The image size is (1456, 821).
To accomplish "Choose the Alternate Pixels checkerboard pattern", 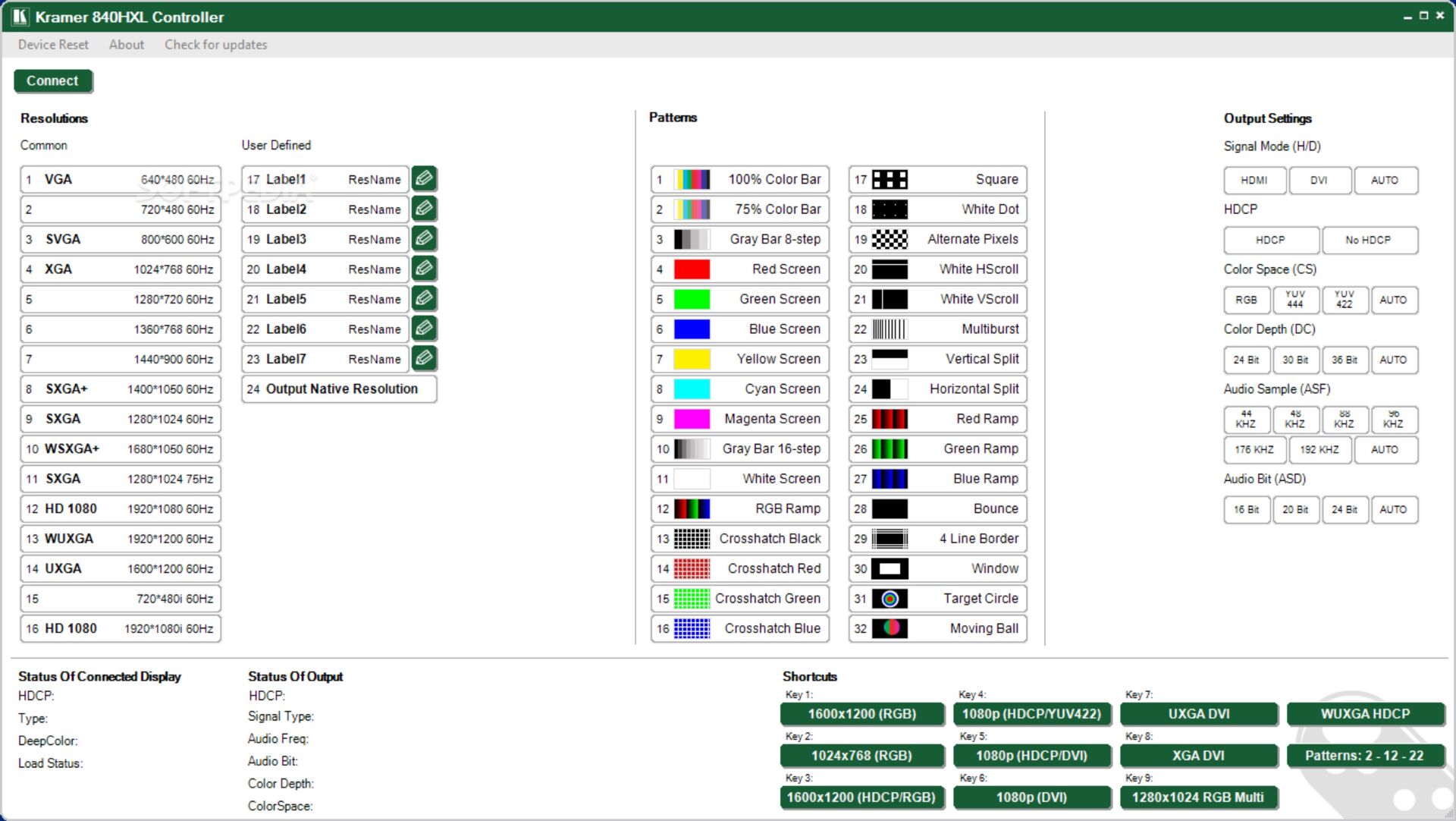I will coord(890,239).
